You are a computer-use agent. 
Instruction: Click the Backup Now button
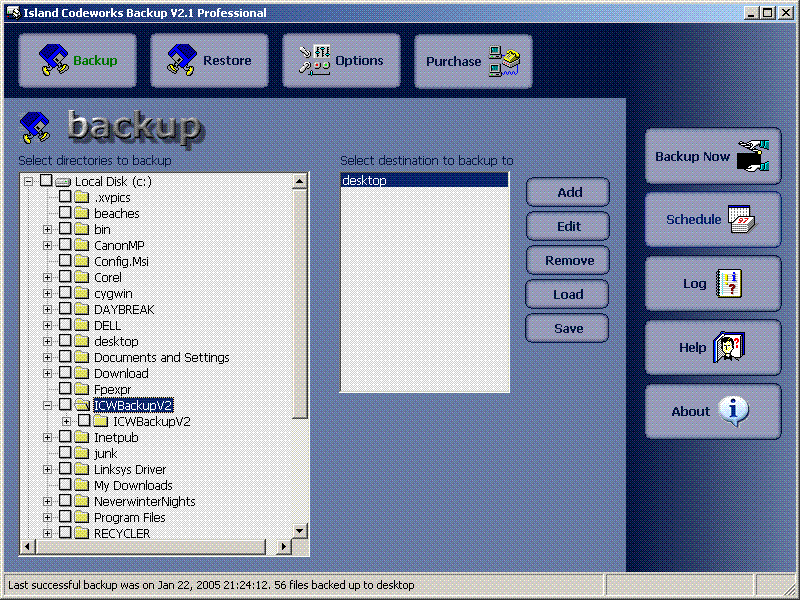point(713,156)
